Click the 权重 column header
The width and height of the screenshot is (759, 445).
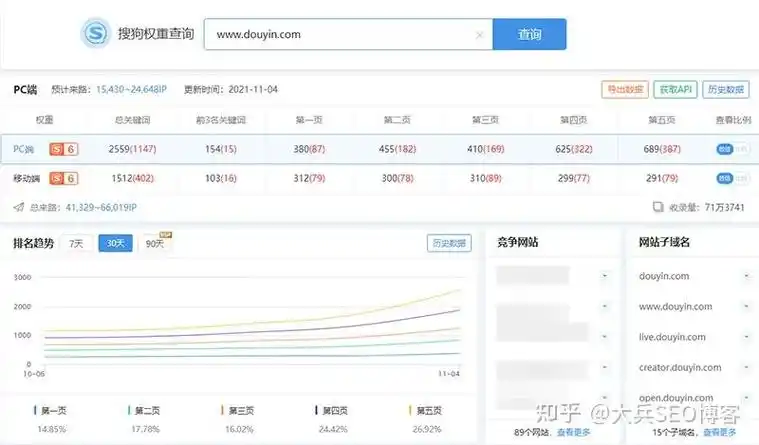[x=44, y=120]
